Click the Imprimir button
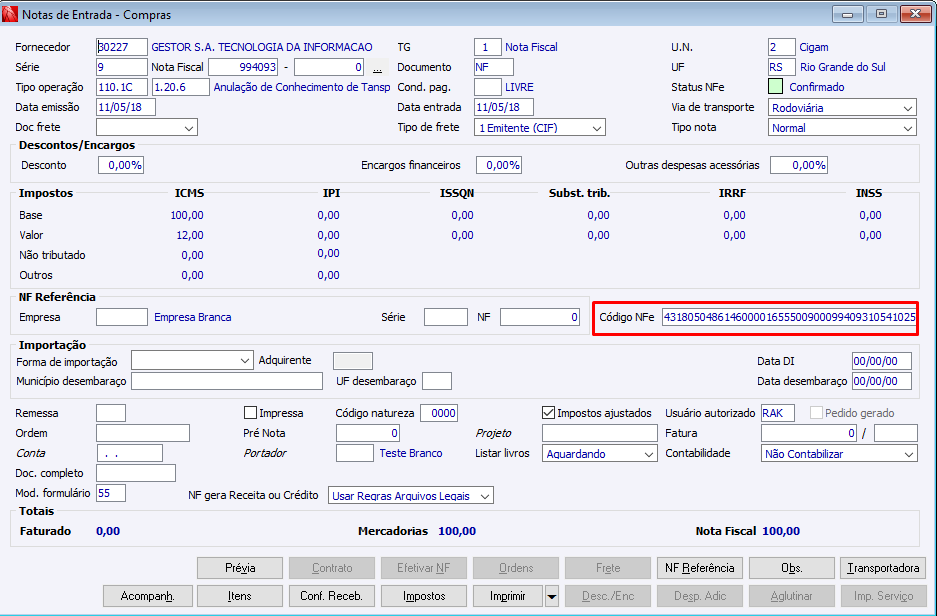The width and height of the screenshot is (937, 616). click(508, 596)
